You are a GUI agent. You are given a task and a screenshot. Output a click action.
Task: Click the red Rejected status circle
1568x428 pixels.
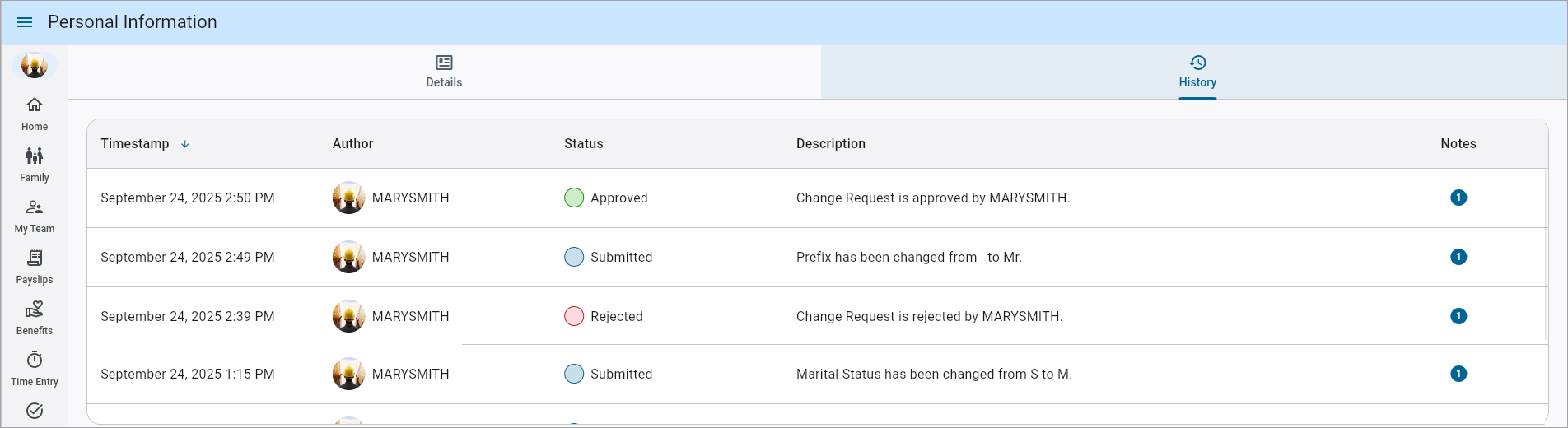click(x=574, y=316)
